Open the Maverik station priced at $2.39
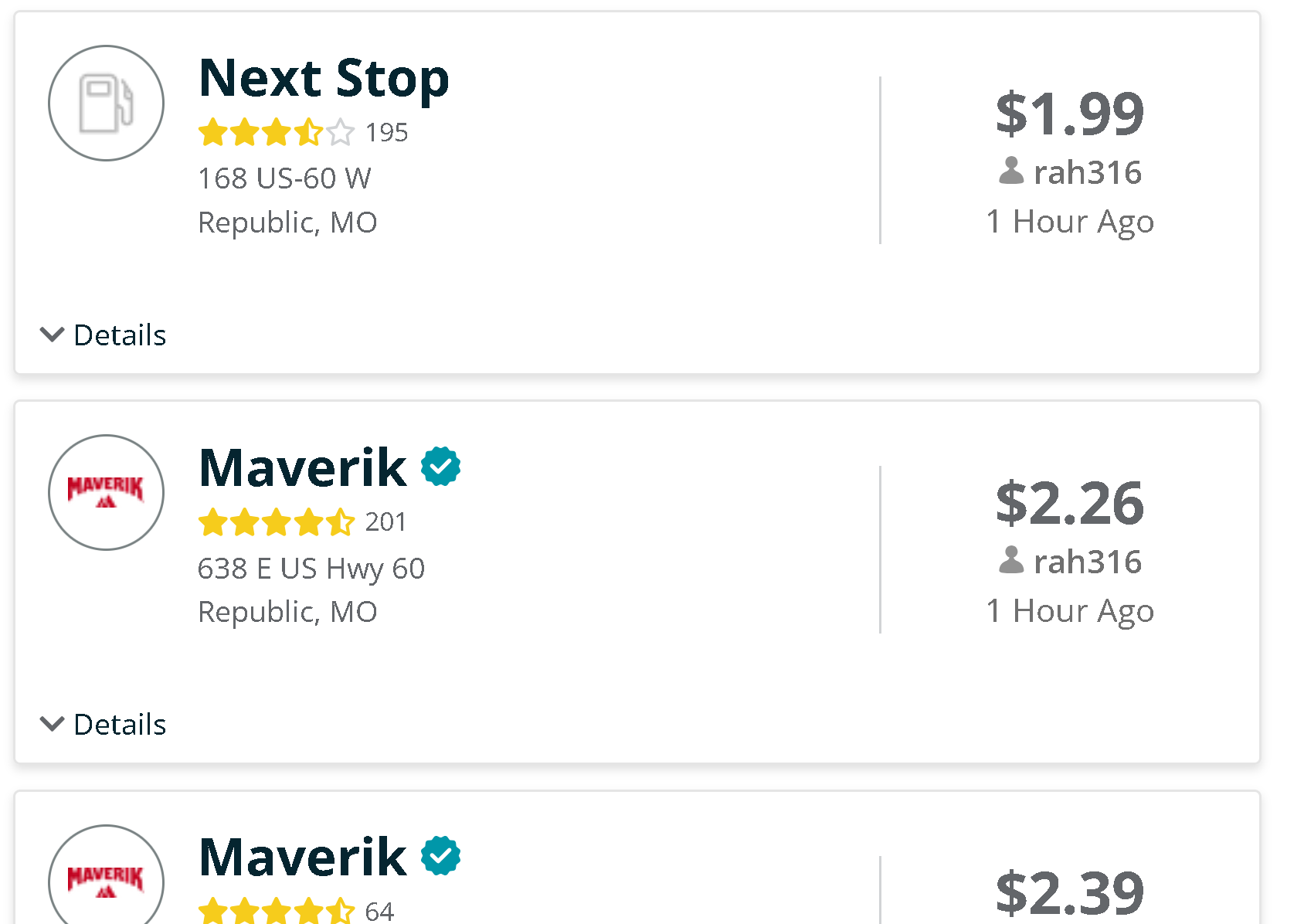Image resolution: width=1304 pixels, height=924 pixels. coord(302,858)
